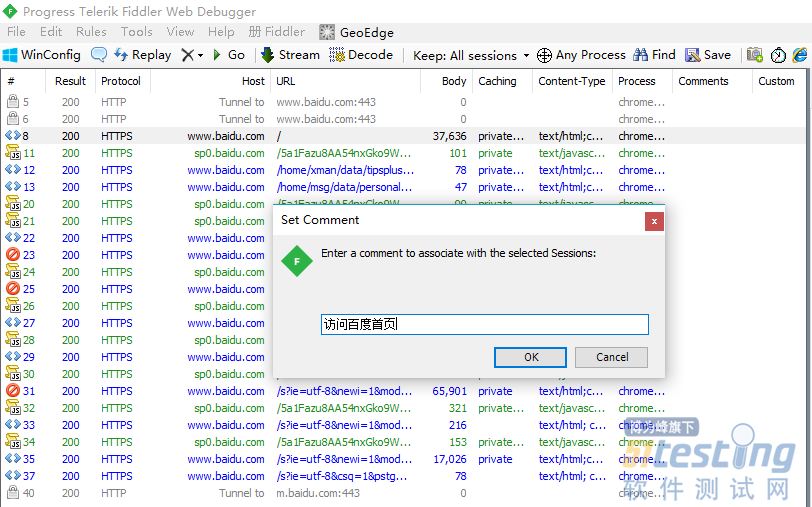Screen dimensions: 812x507
Task: Click the JS icon of session 11
Action: coord(12,153)
